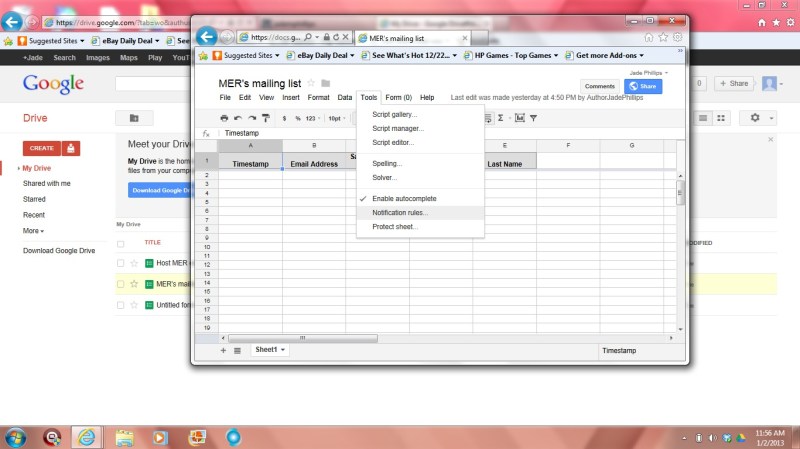Click the undo arrow in the toolbar

[238, 118]
